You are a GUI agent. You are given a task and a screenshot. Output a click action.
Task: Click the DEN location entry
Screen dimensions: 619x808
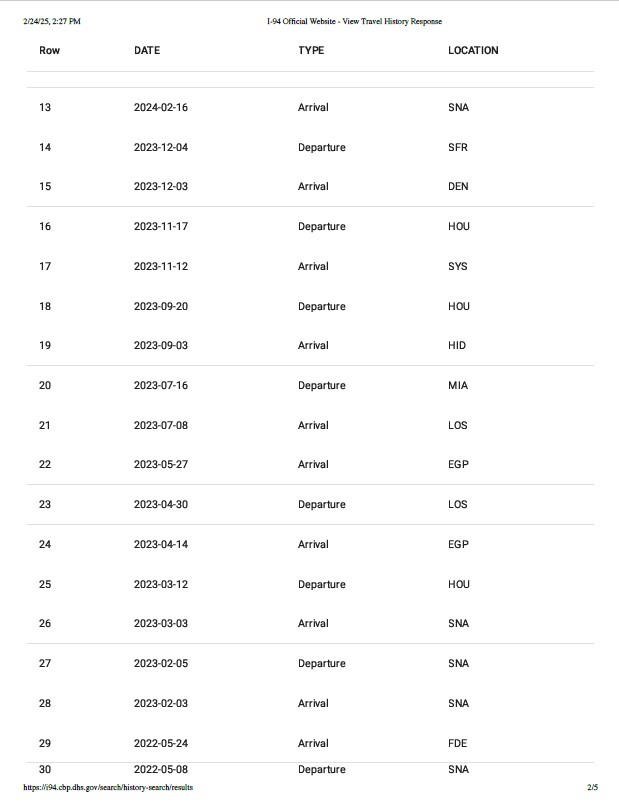458,186
